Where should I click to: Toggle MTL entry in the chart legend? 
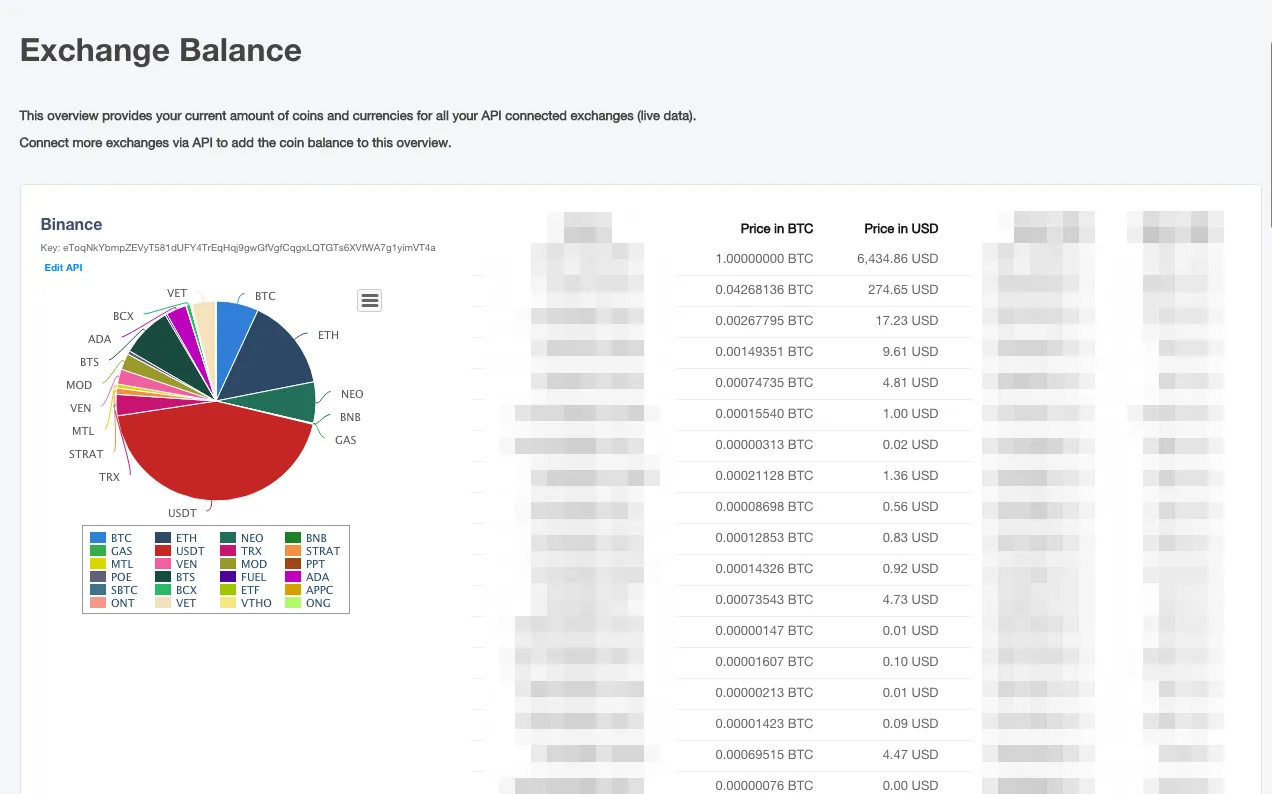[x=110, y=564]
